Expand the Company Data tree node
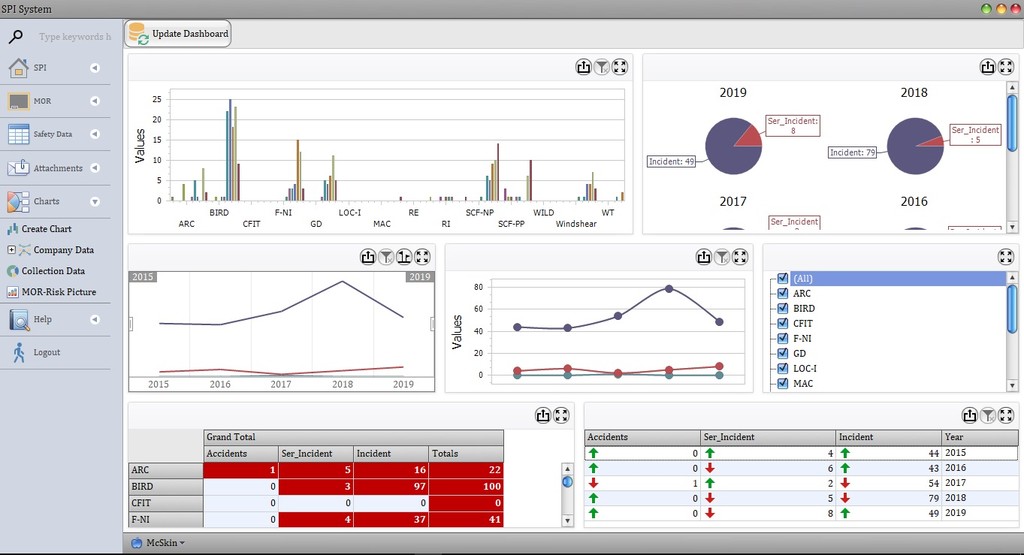 [11, 250]
